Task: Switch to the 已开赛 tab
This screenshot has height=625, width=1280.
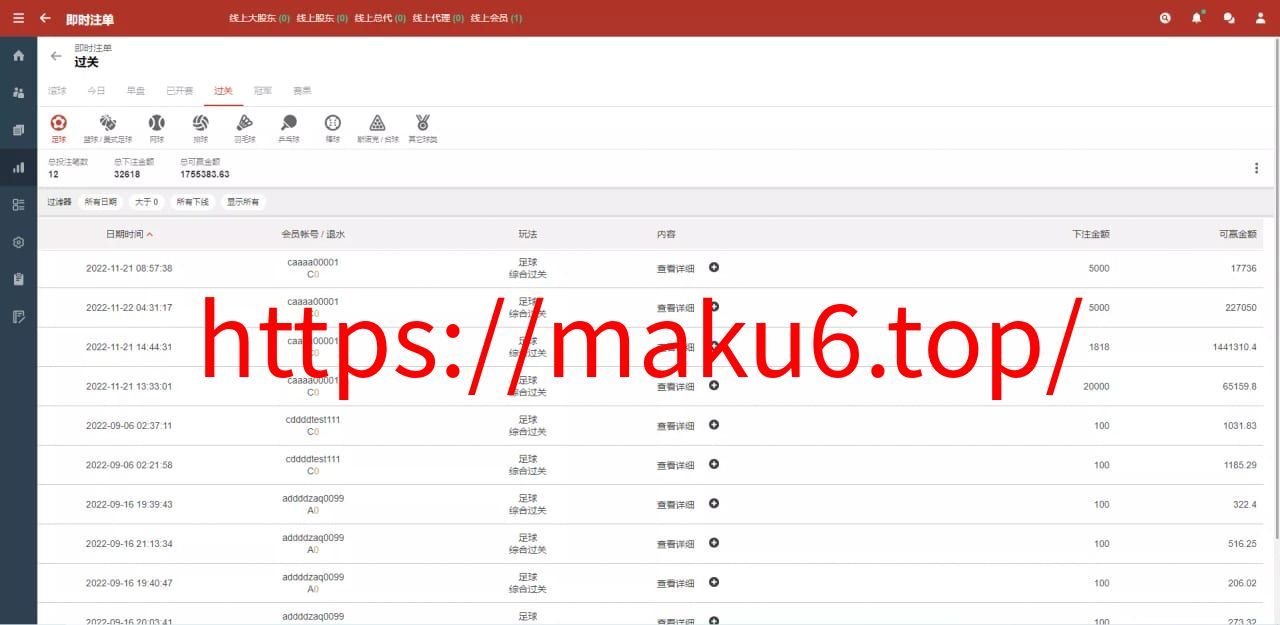Action: click(x=180, y=90)
